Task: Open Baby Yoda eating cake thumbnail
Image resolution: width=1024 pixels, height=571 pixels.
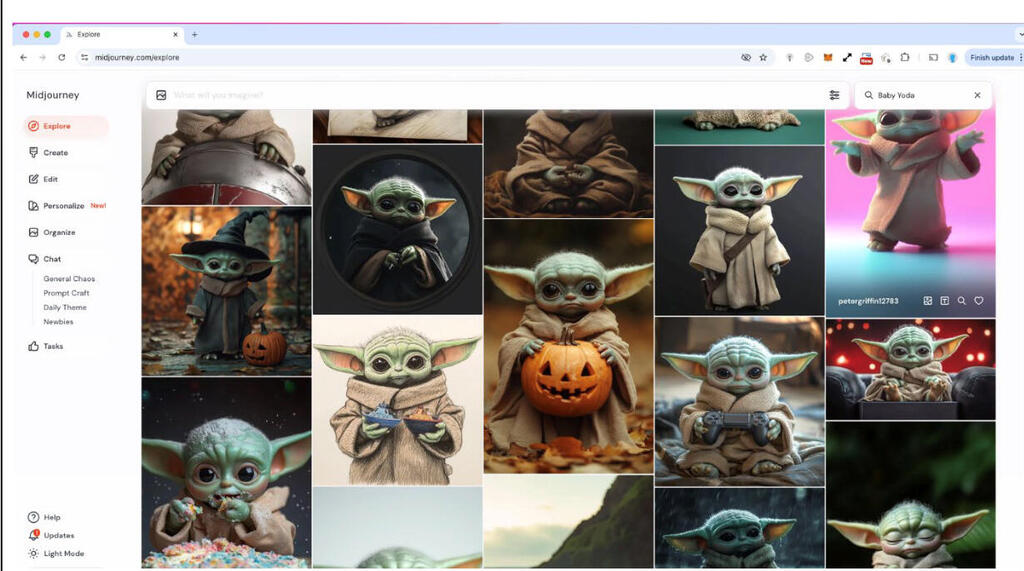Action: 227,472
